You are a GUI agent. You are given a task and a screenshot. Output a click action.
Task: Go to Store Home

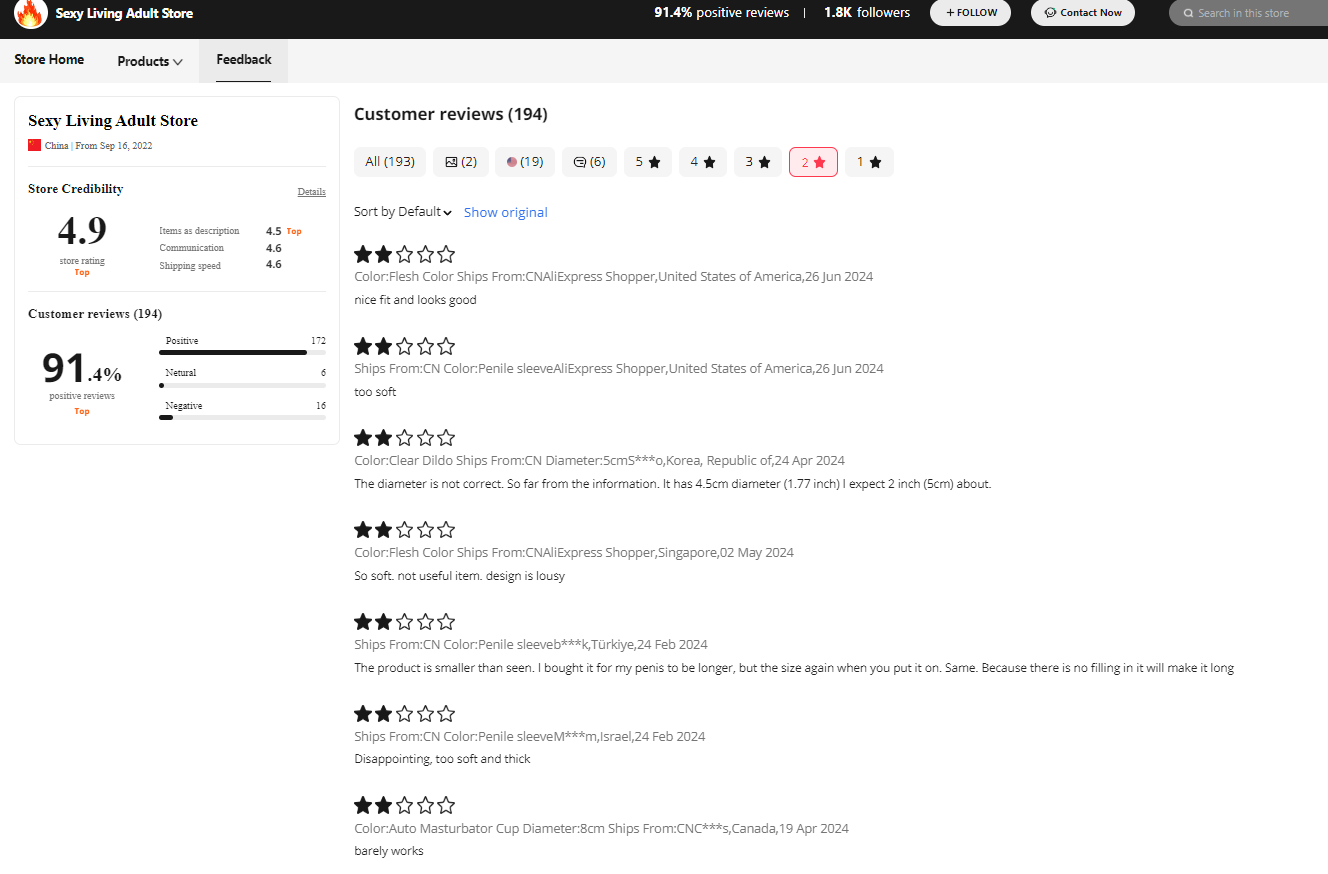coord(49,60)
